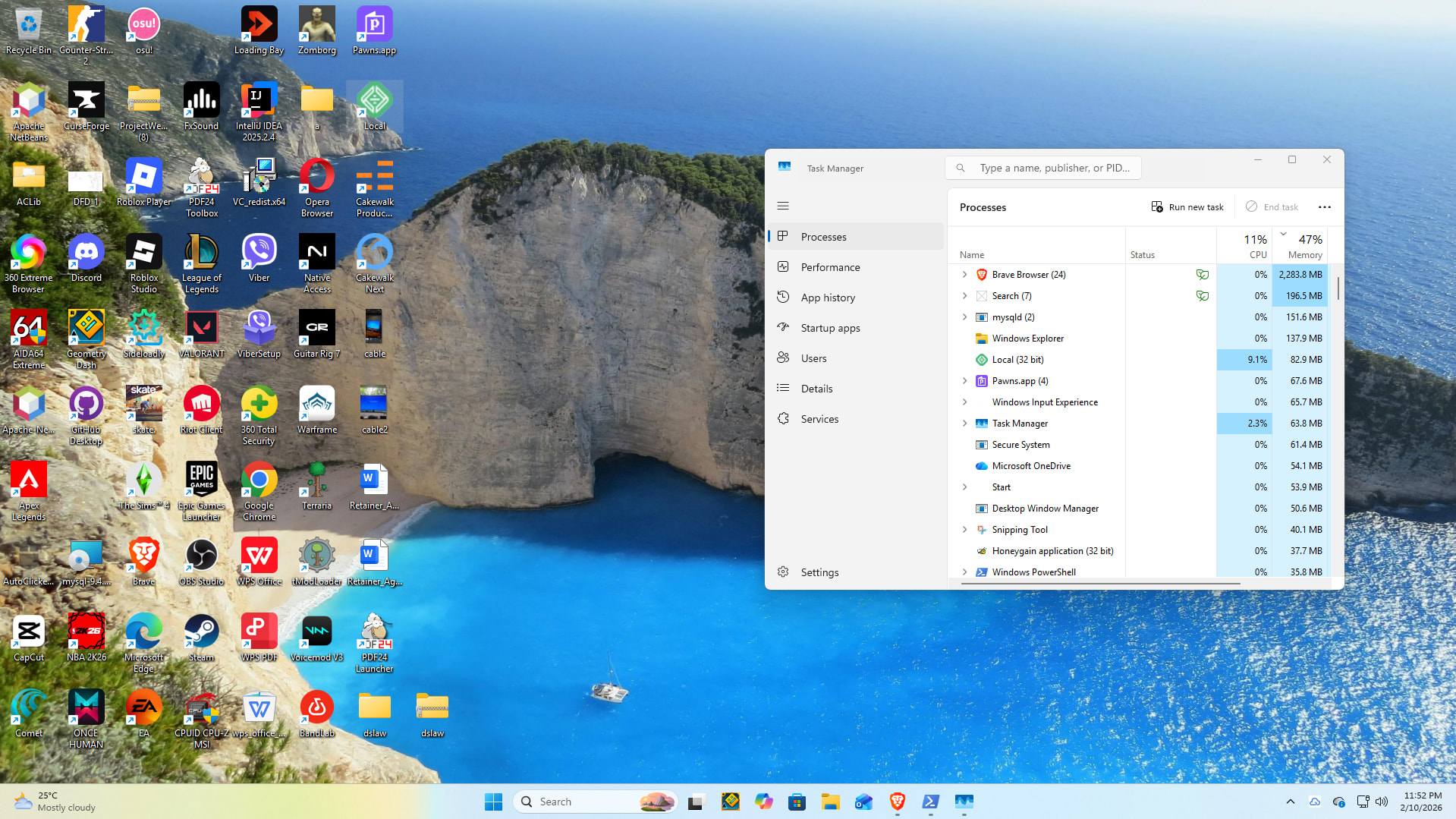Expand the Windows Input Experience process
1456x819 pixels.
pos(964,402)
